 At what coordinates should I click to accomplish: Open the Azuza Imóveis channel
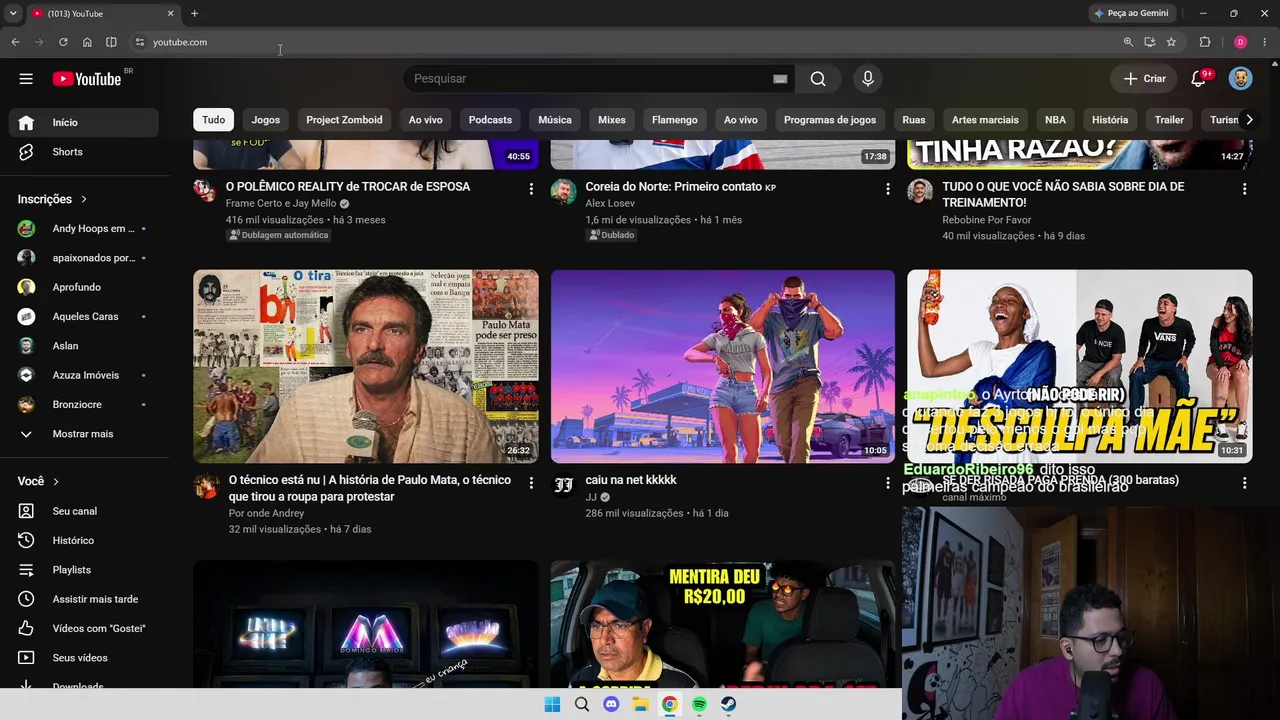click(x=84, y=375)
